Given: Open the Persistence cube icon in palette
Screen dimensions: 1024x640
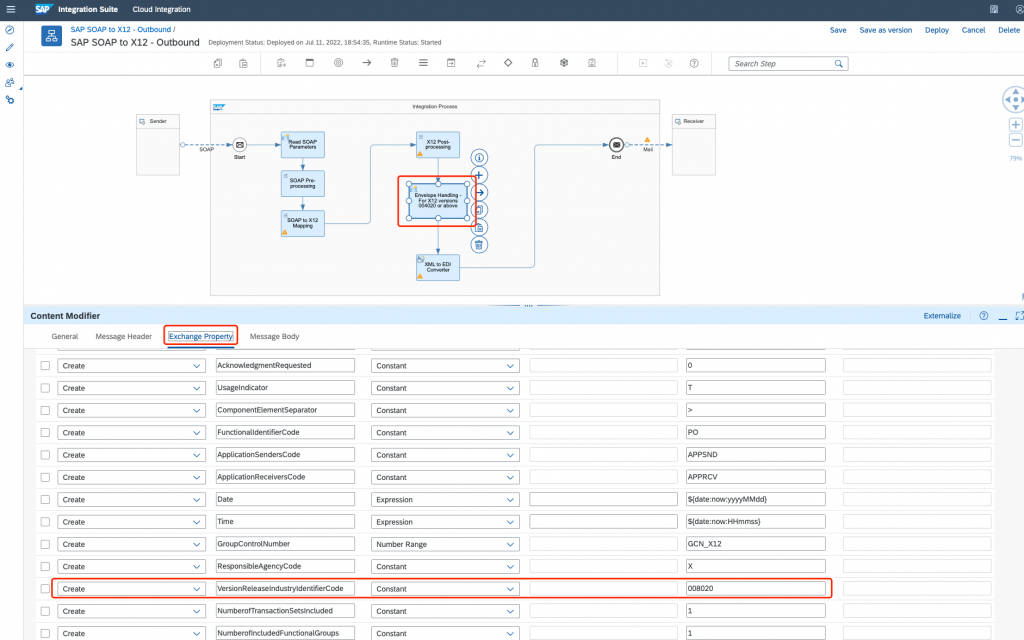Looking at the screenshot, I should (x=564, y=63).
